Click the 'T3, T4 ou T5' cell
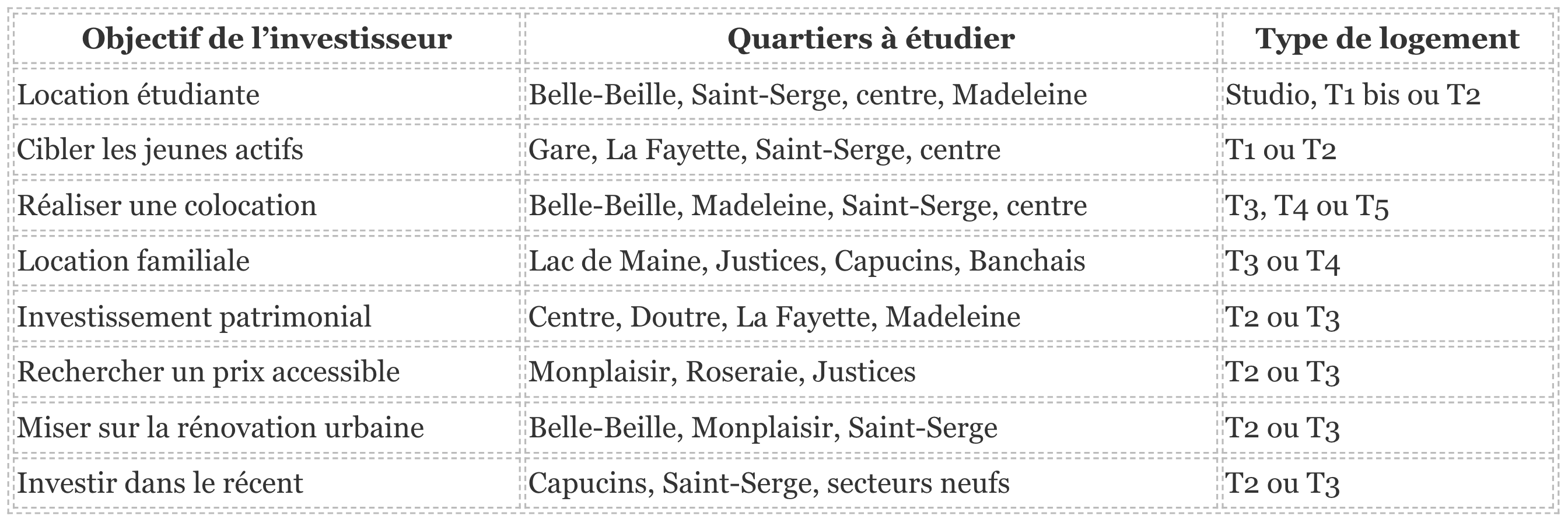 coord(1388,205)
